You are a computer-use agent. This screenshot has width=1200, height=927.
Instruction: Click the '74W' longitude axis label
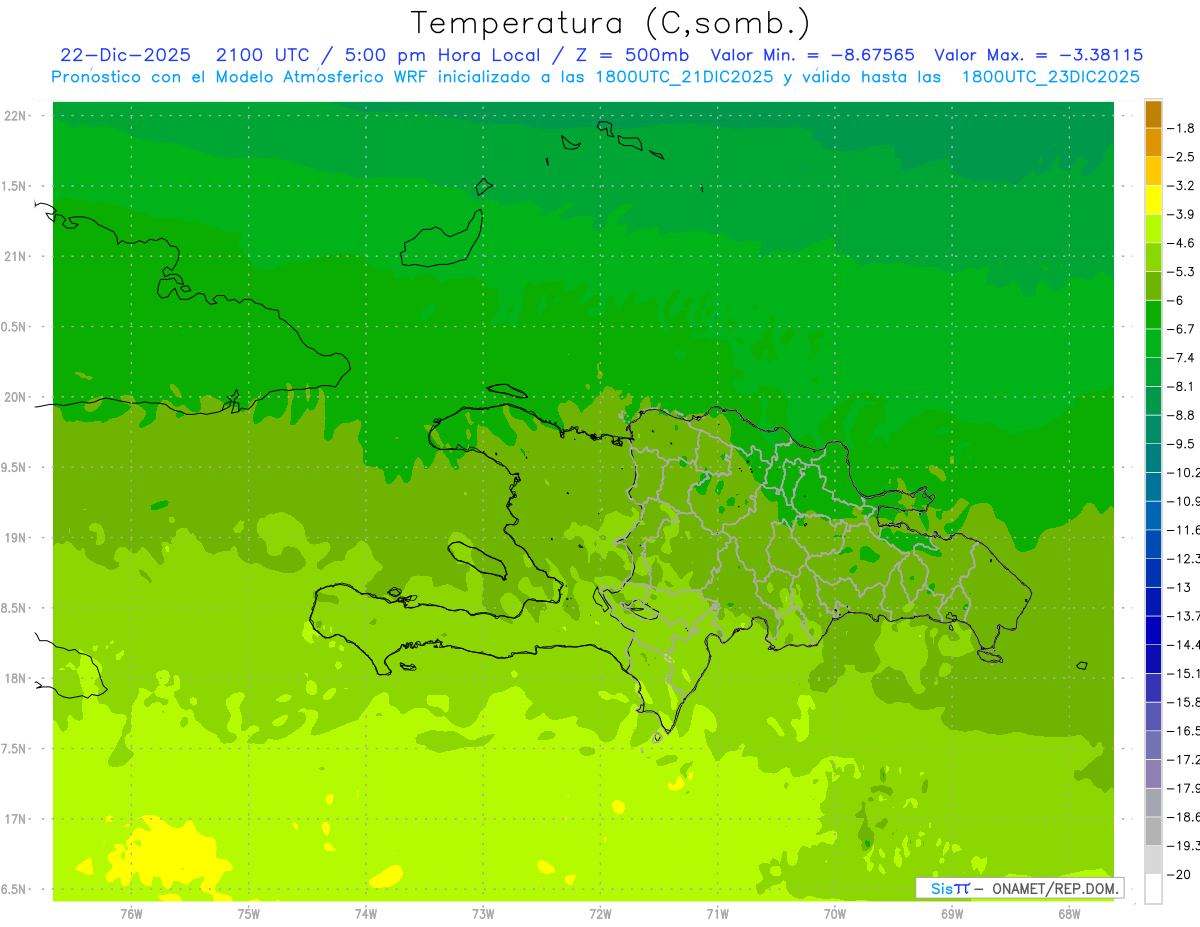click(x=366, y=914)
